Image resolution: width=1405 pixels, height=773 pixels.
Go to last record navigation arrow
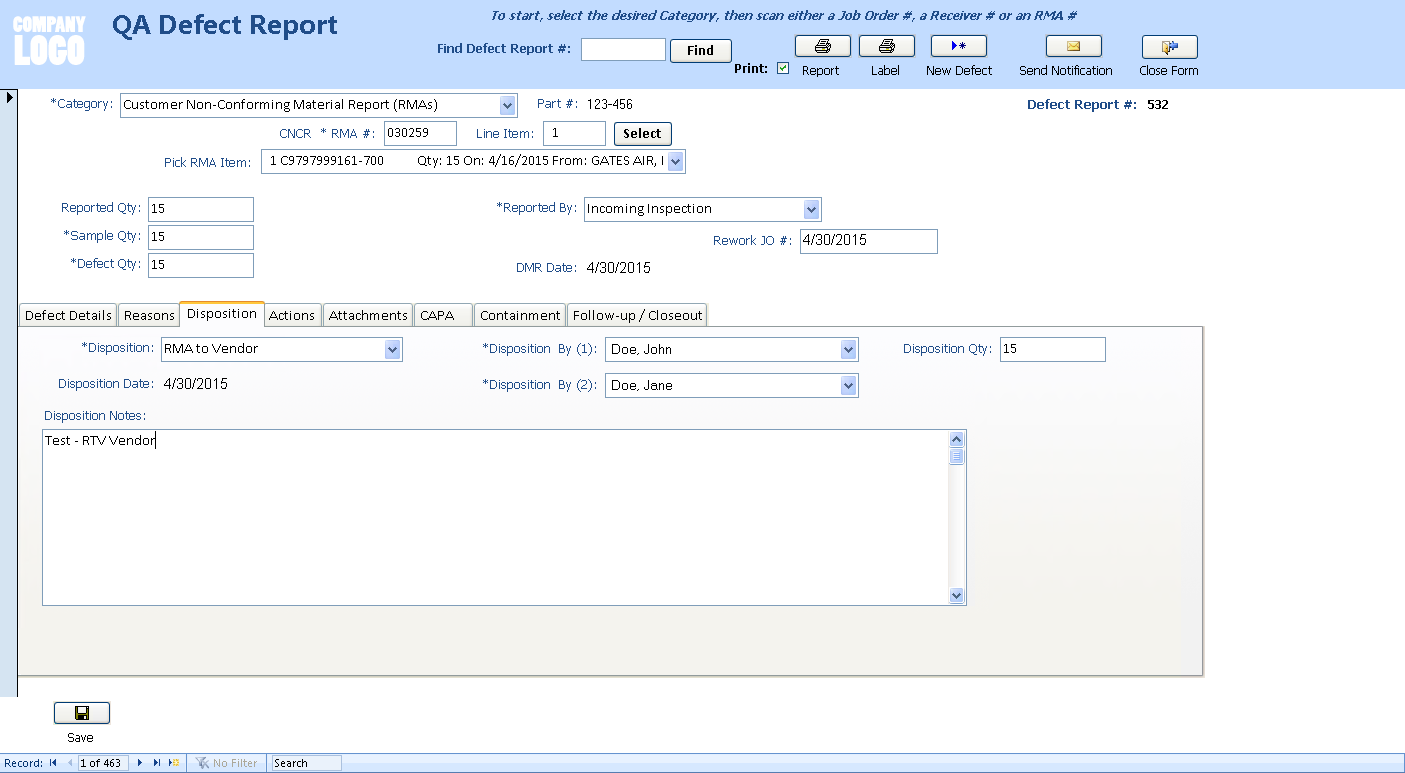coord(157,763)
